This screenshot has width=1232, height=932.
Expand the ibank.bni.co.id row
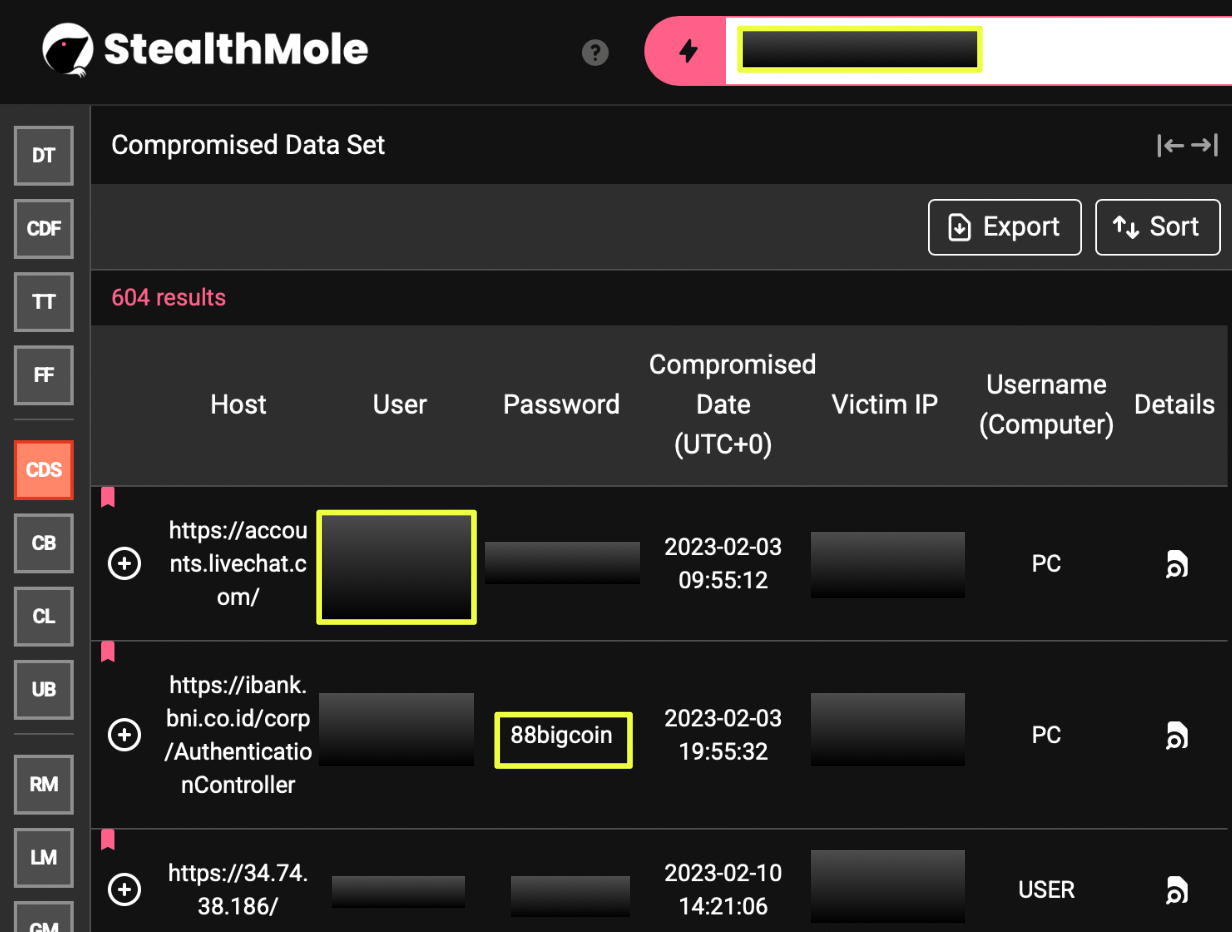point(124,735)
